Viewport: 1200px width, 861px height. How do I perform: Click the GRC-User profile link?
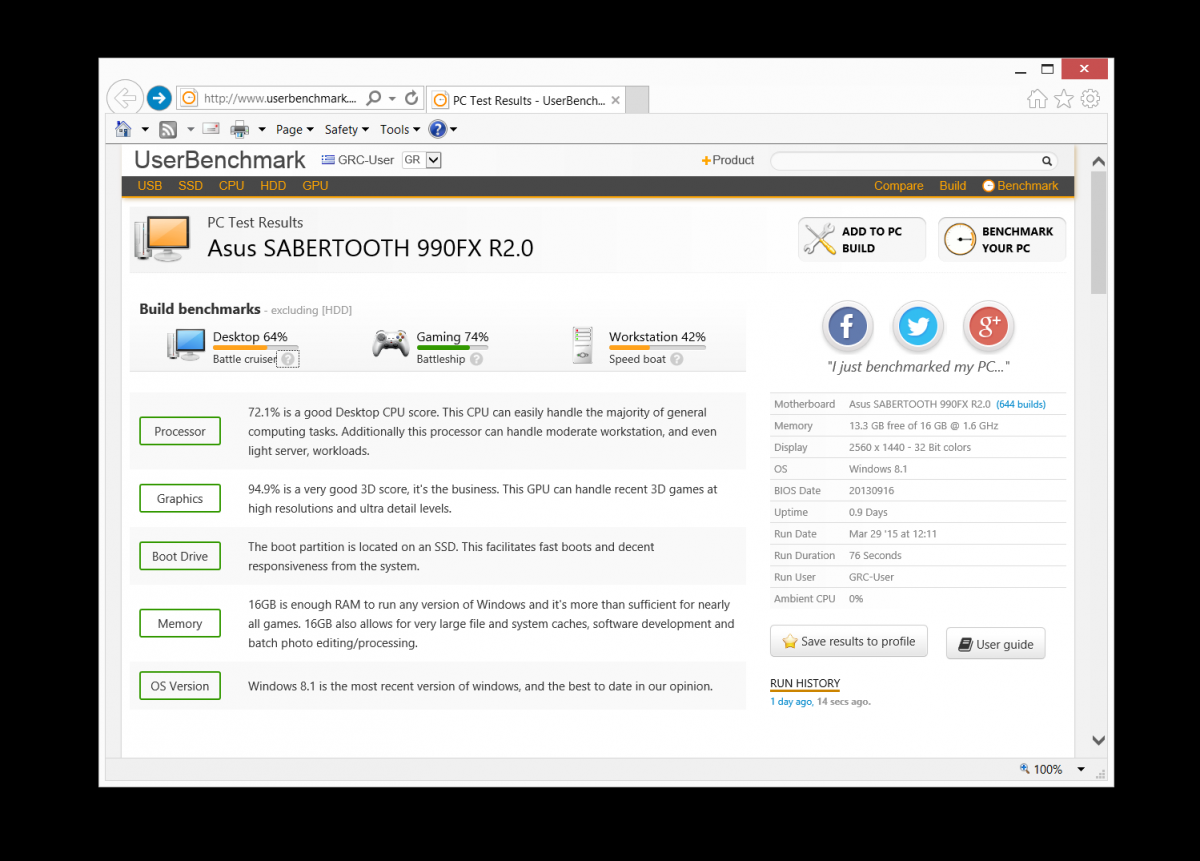tap(358, 160)
